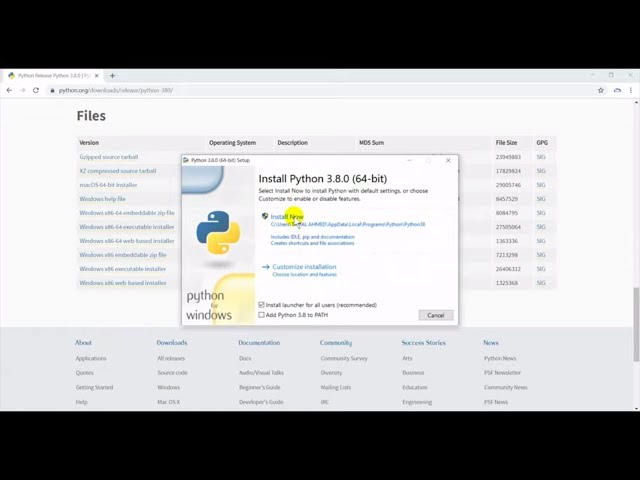640x480 pixels.
Task: Click the About footer heading
Action: [x=83, y=342]
